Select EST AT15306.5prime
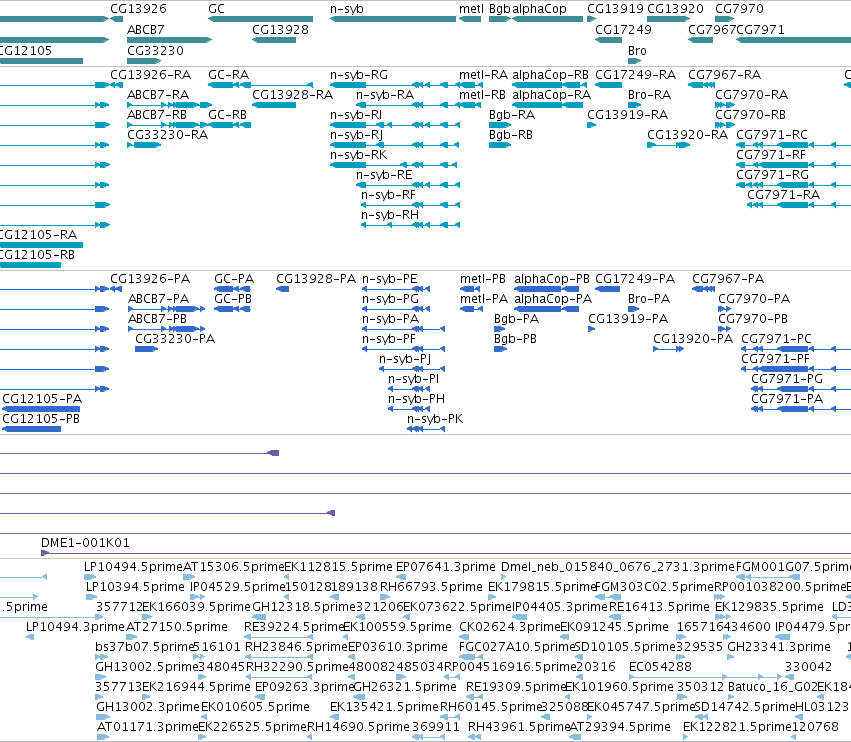 tap(234, 567)
